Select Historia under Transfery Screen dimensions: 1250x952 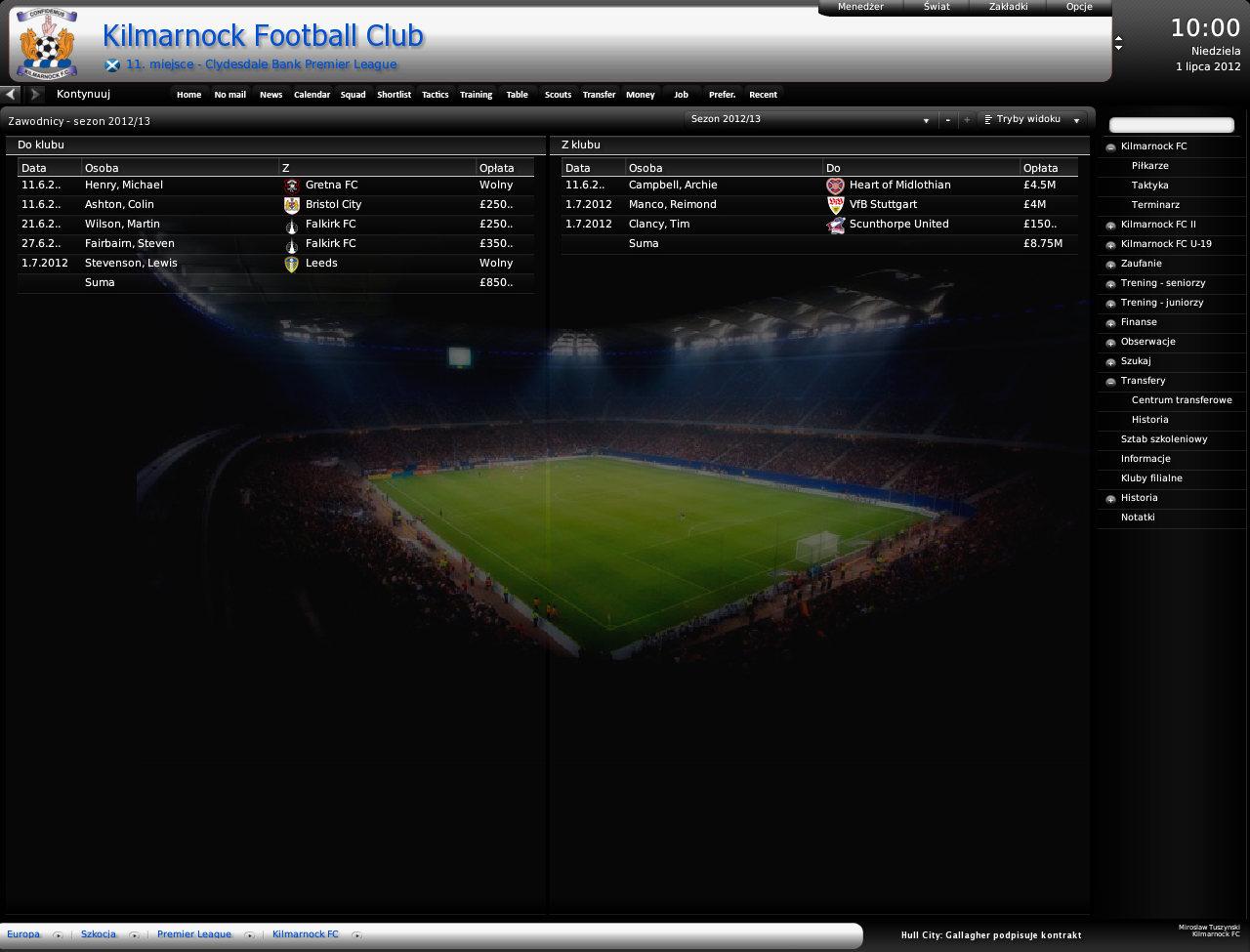tap(1149, 420)
